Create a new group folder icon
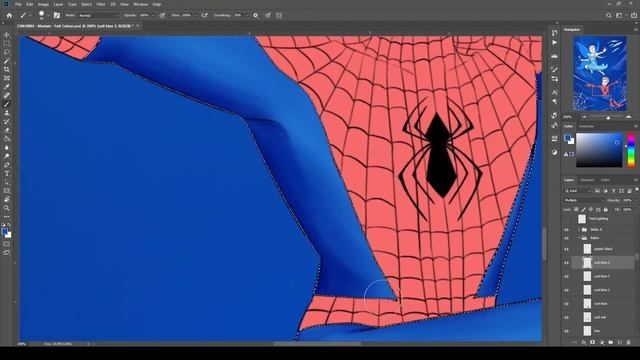This screenshot has width=640, height=360. [611, 342]
